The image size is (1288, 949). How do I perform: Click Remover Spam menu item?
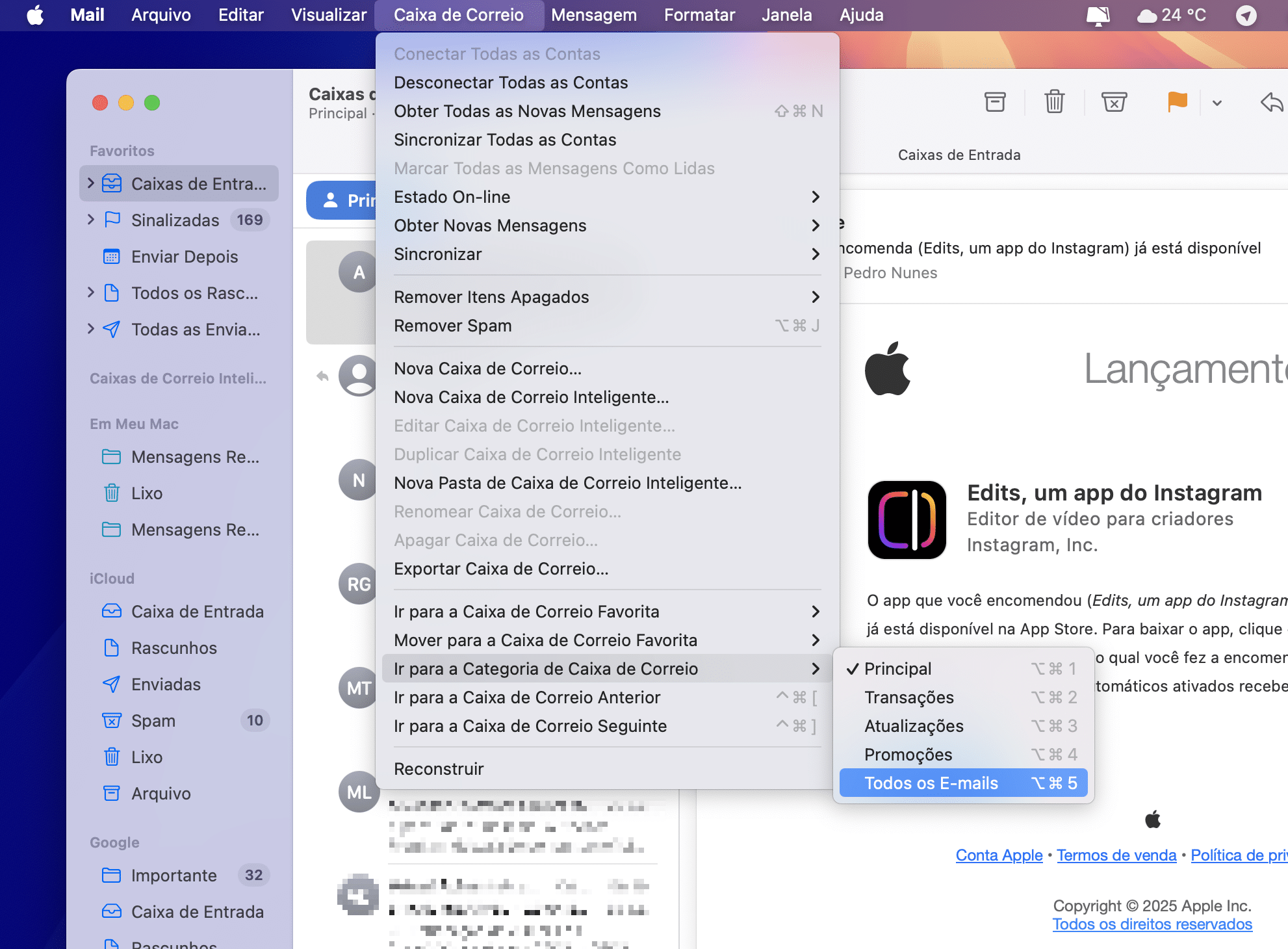(607, 326)
